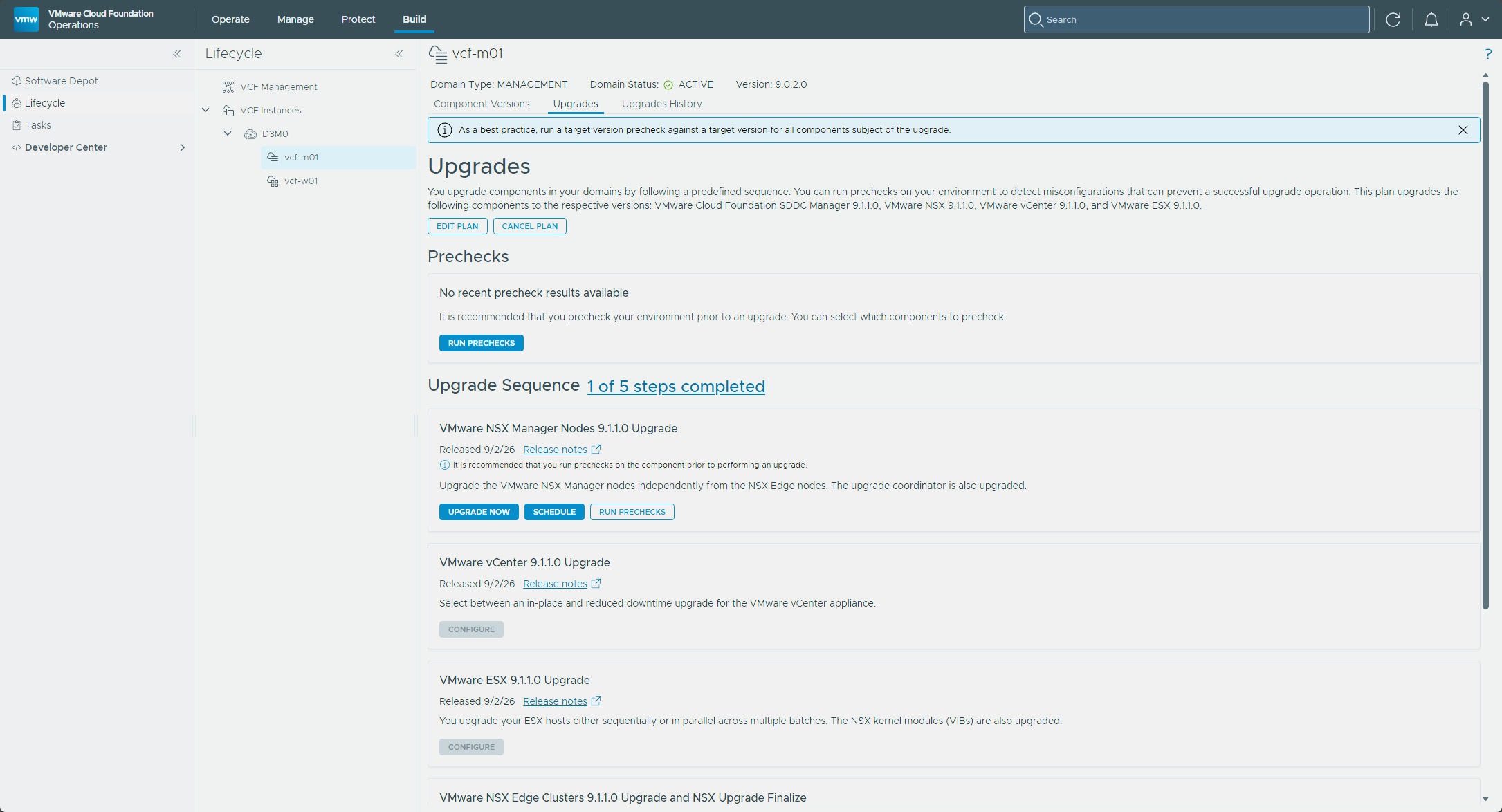The image size is (1502, 812).
Task: Schedule the NSX Manager upgrade
Action: pyautogui.click(x=554, y=512)
